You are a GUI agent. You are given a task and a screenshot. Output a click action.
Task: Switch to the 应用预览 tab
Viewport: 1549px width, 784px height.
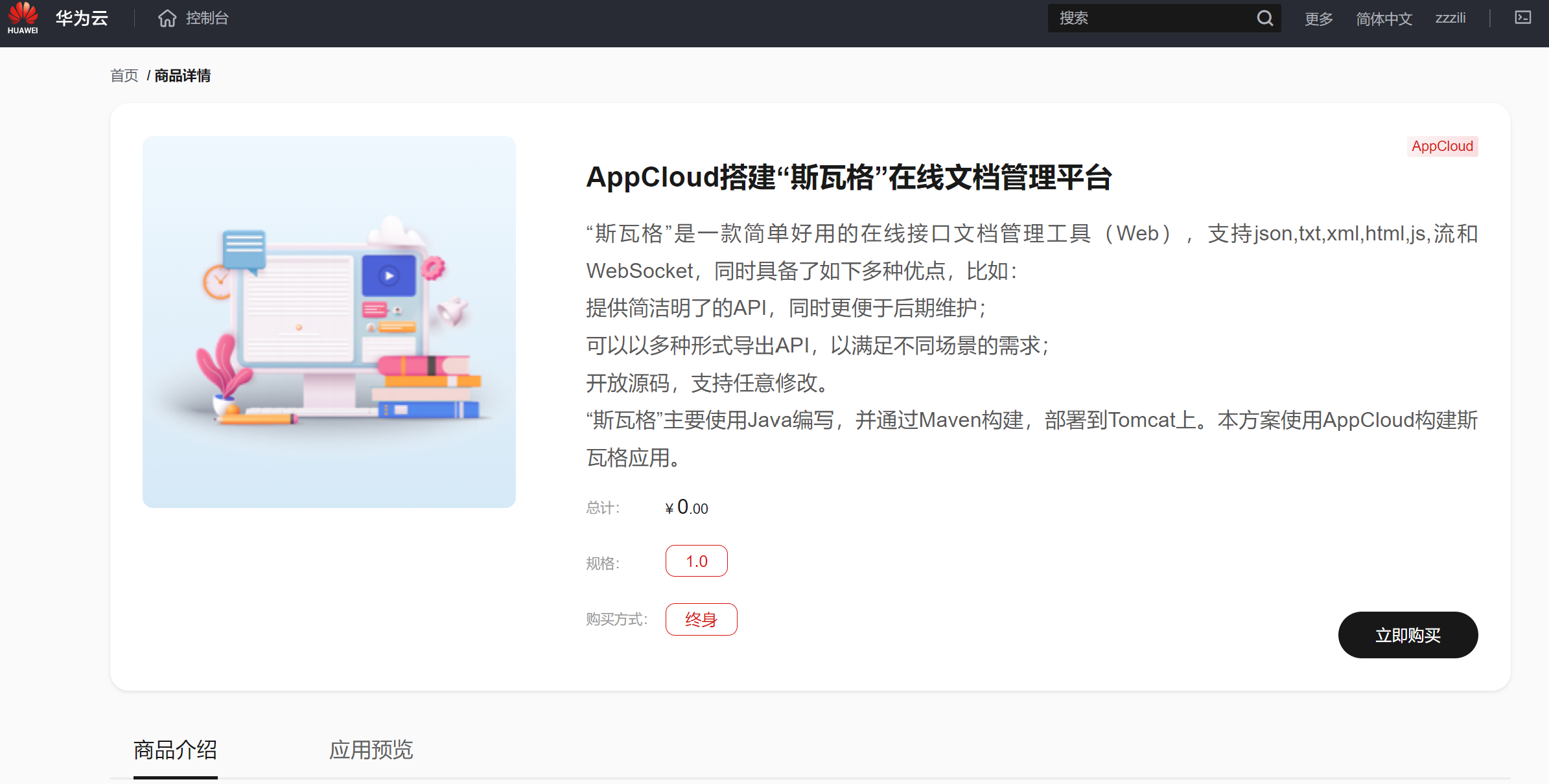coord(370,750)
